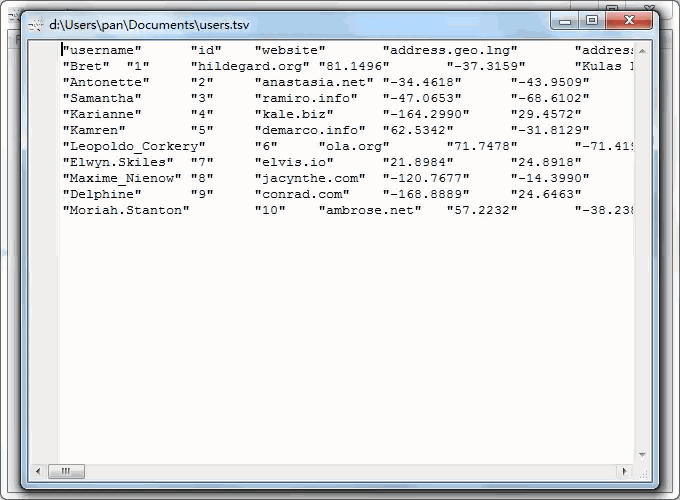
Task: Click on "Maxime_Nienow" in the text
Action: tap(122, 178)
